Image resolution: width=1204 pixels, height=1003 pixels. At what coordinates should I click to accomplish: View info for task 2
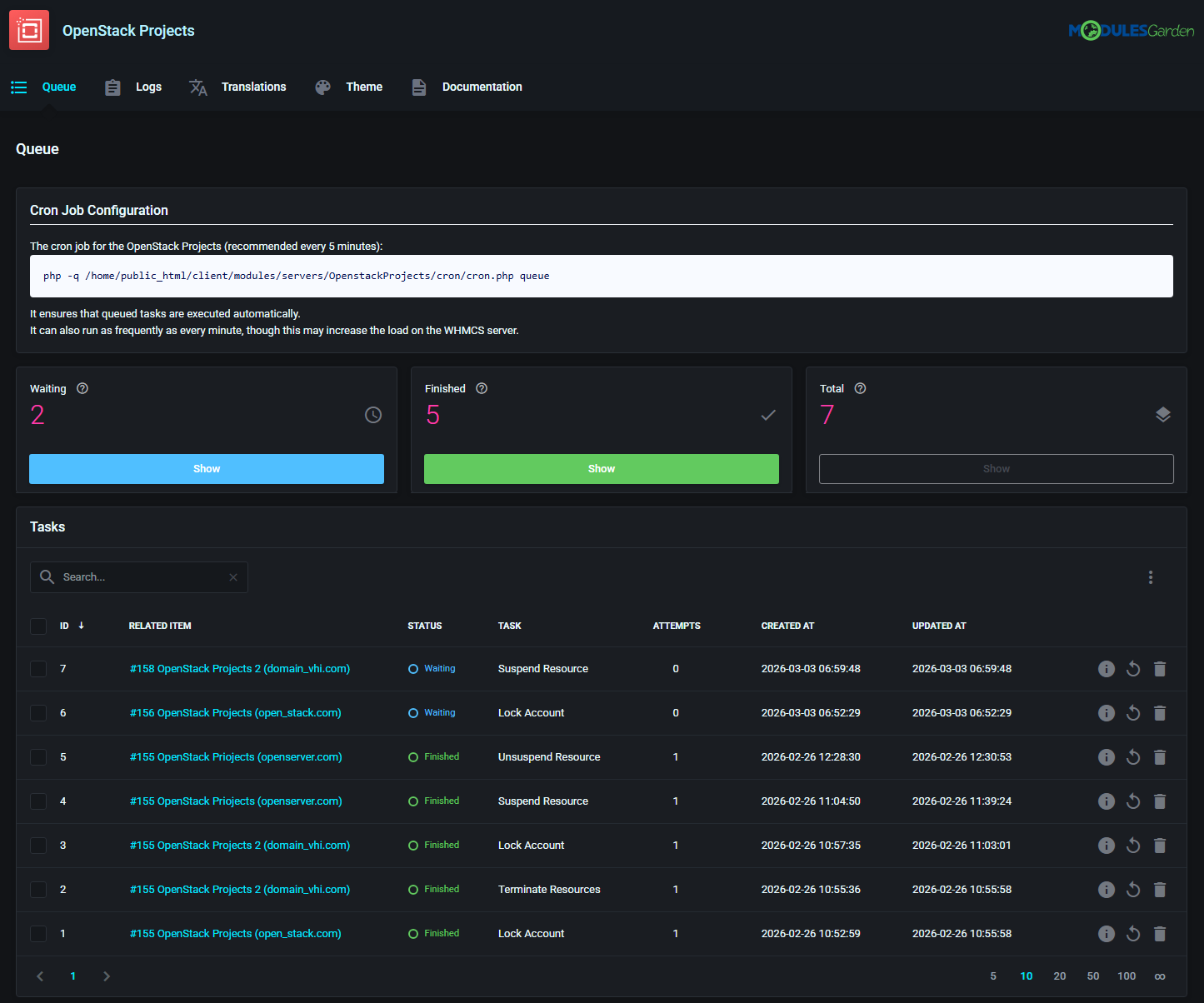(x=1107, y=890)
